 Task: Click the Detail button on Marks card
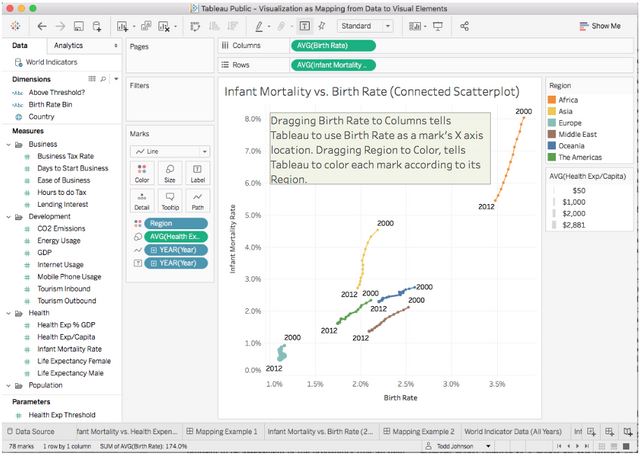142,201
